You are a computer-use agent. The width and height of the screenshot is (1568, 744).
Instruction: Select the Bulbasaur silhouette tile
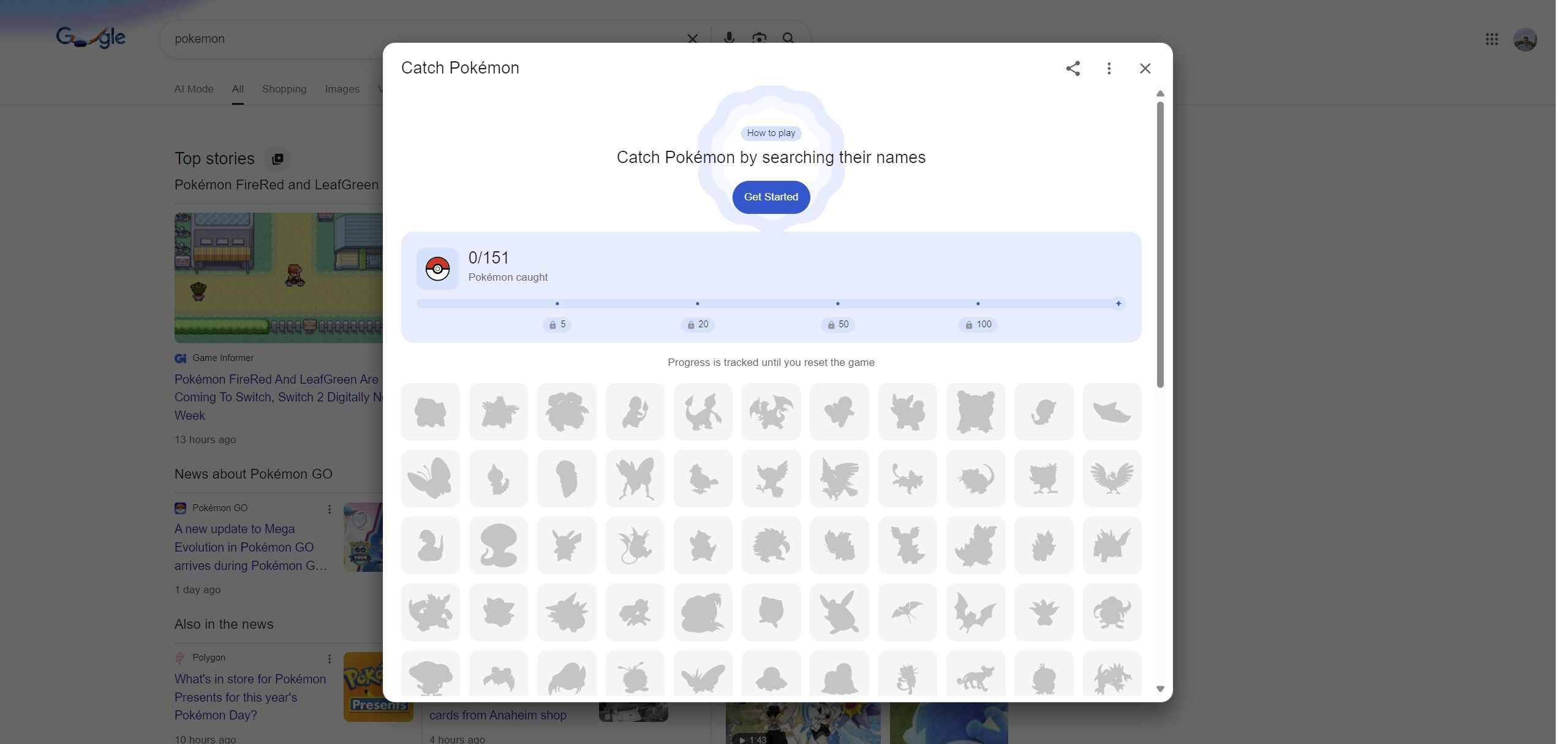coord(431,412)
